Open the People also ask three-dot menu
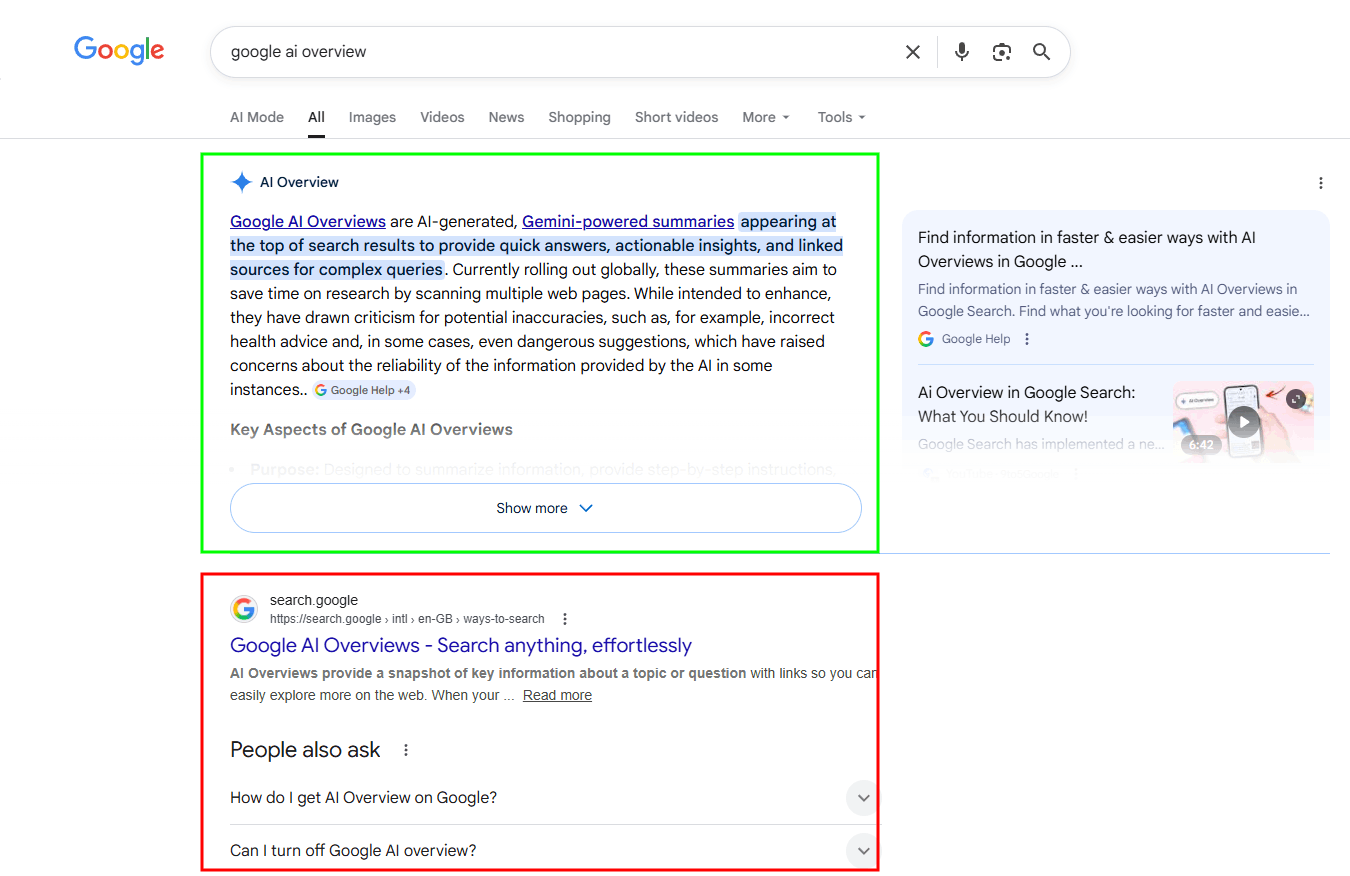 point(405,749)
